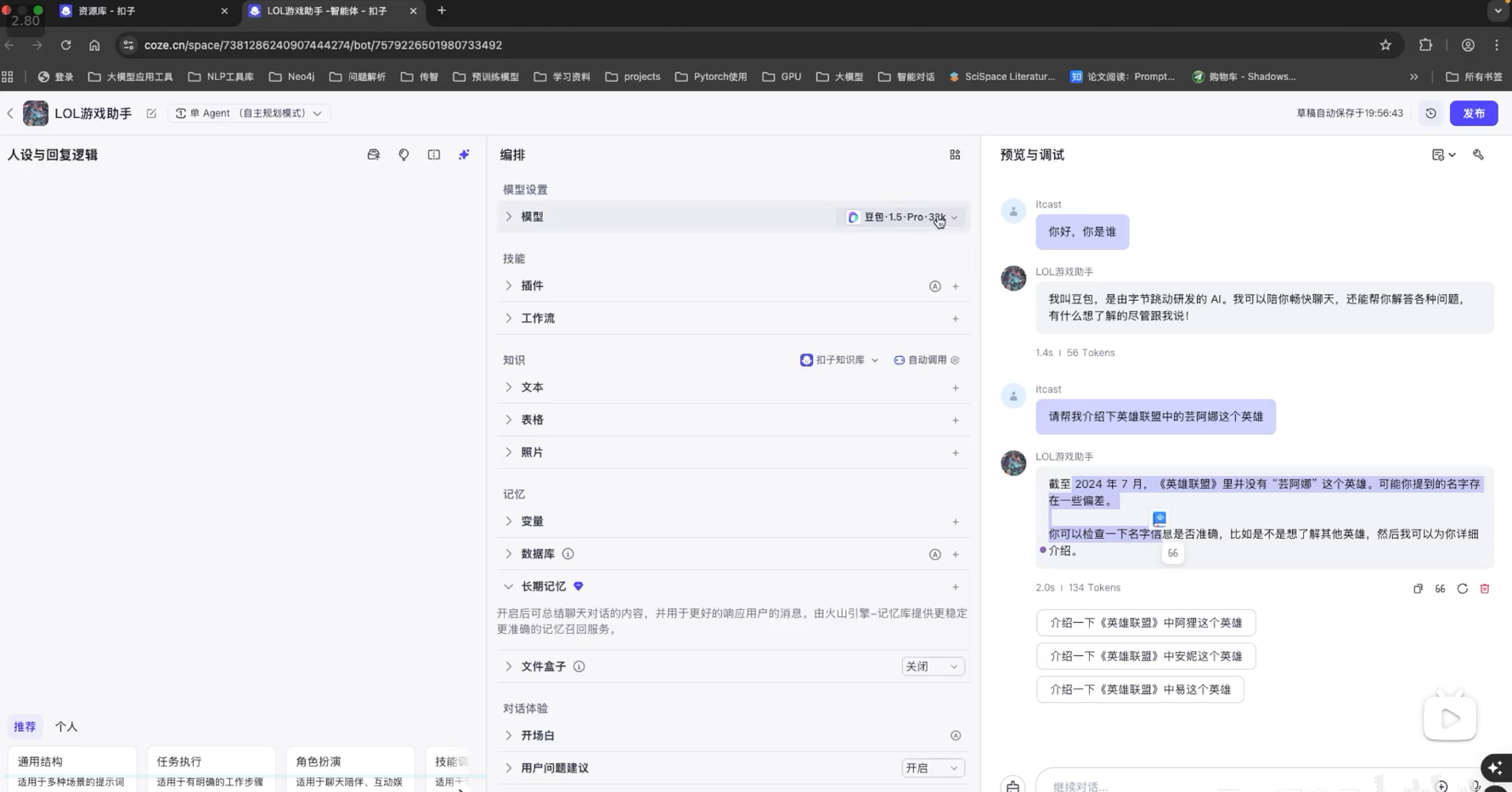Select the 推荐 prompt templates tab
Screen dimensions: 1512x792
25,727
